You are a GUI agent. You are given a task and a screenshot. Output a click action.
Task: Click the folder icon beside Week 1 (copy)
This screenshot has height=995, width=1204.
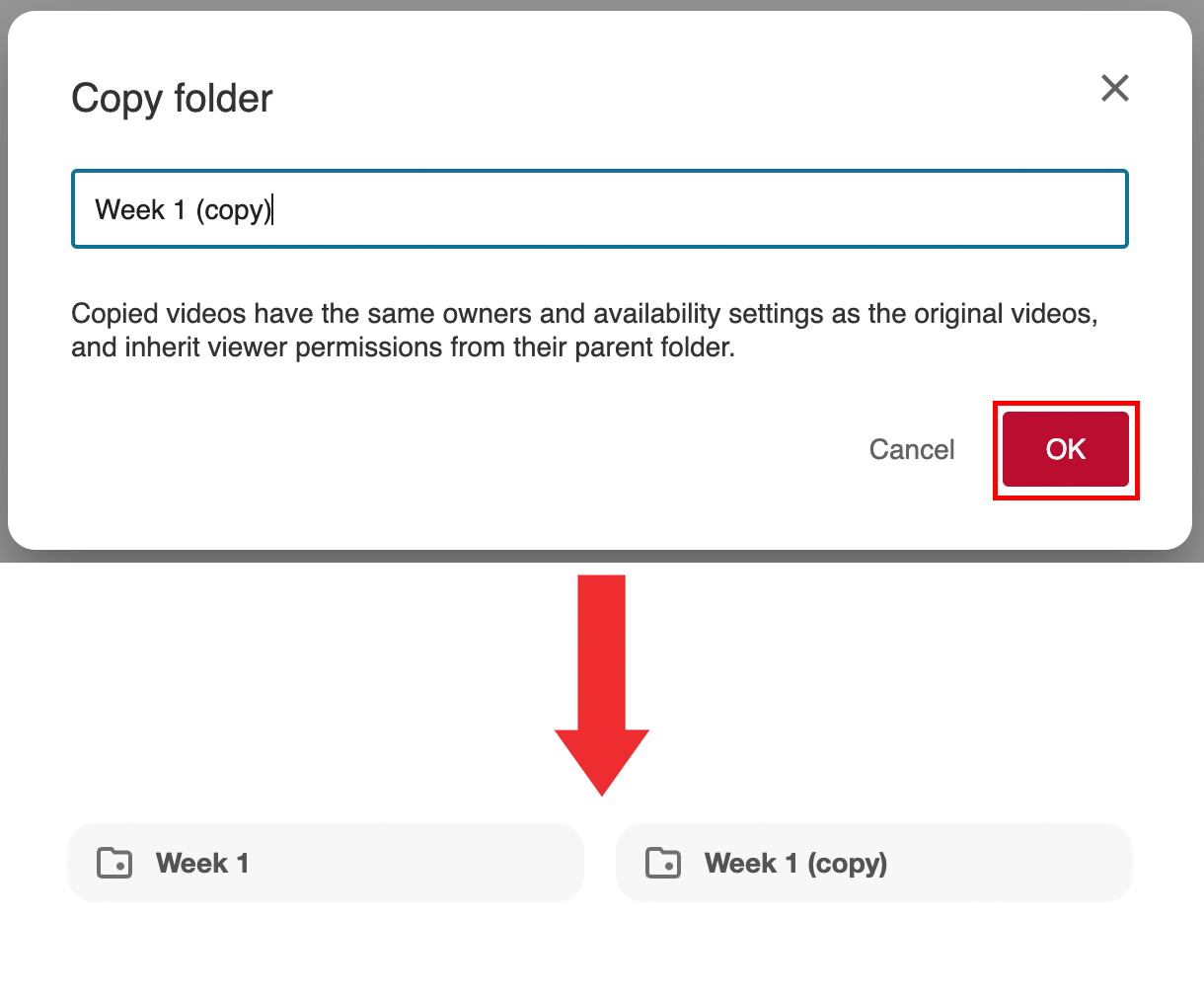coord(663,863)
